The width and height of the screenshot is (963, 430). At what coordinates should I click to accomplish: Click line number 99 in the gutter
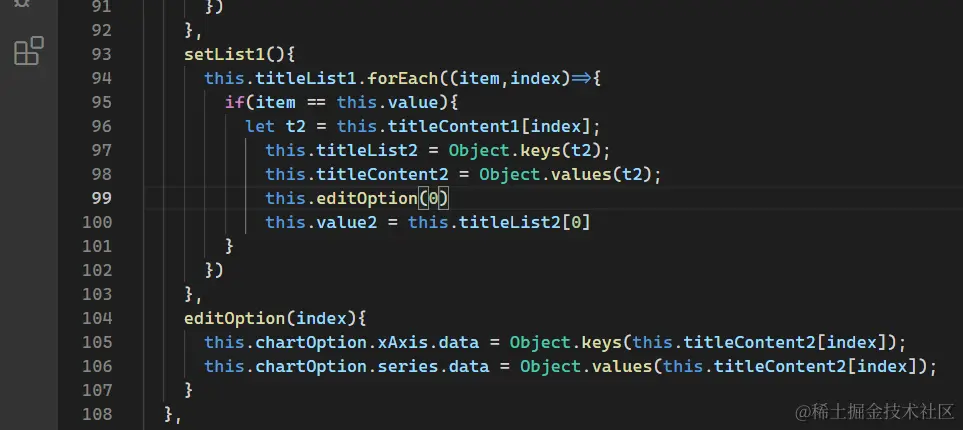click(x=101, y=198)
